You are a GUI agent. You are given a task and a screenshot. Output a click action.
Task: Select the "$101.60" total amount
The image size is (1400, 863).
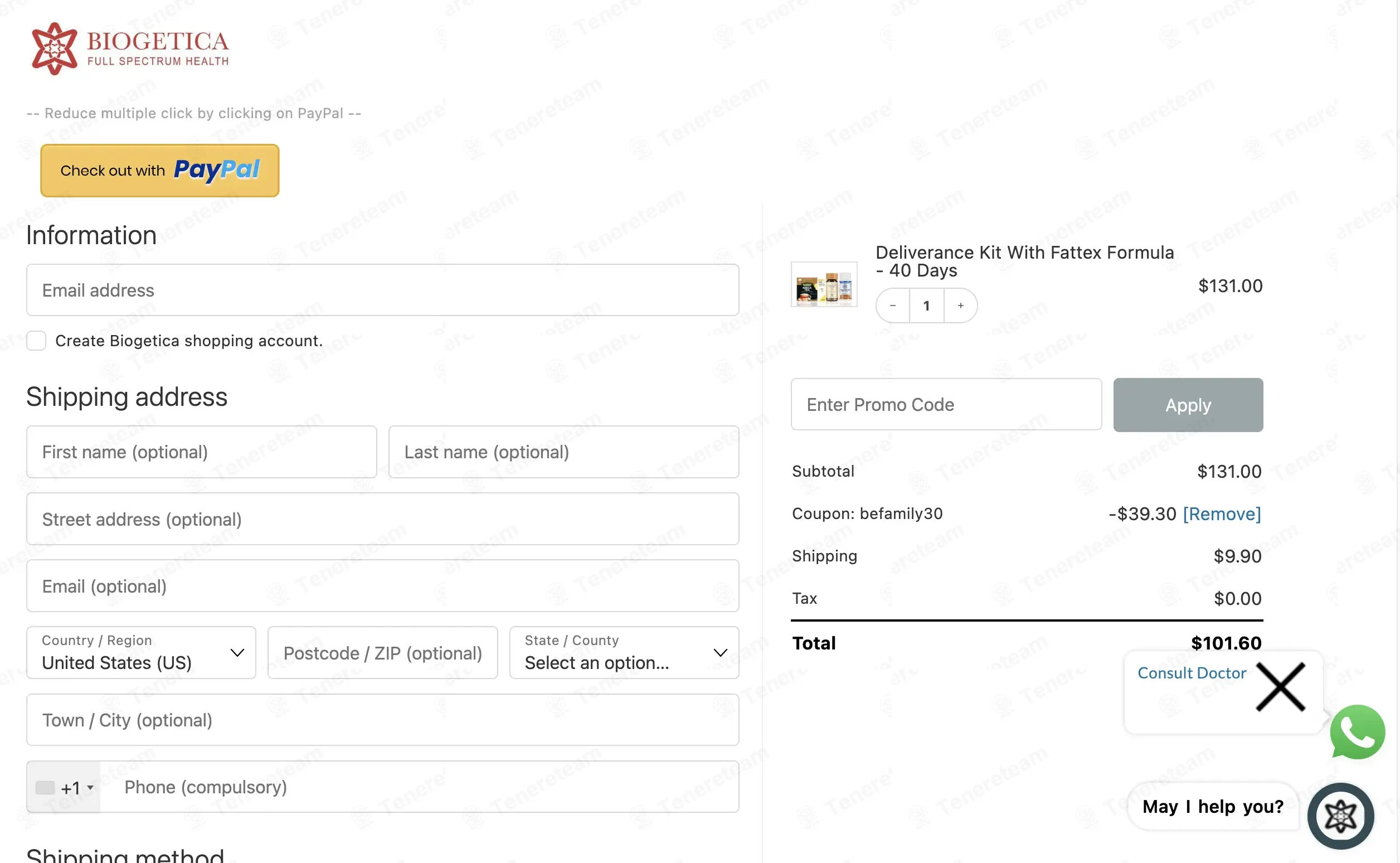tap(1226, 643)
